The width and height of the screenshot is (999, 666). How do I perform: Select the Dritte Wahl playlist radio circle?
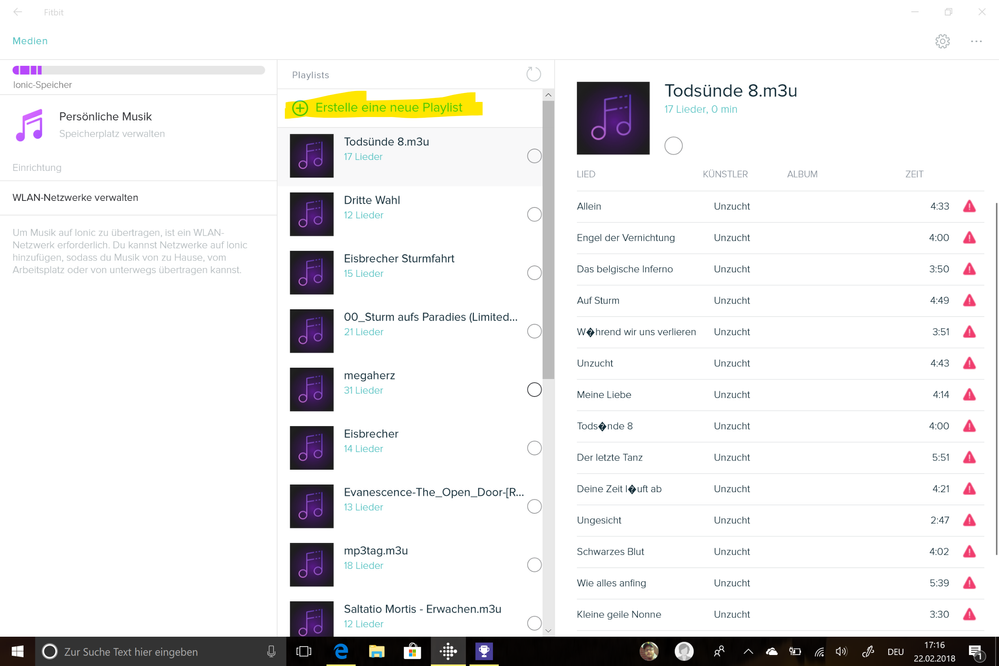pos(534,214)
